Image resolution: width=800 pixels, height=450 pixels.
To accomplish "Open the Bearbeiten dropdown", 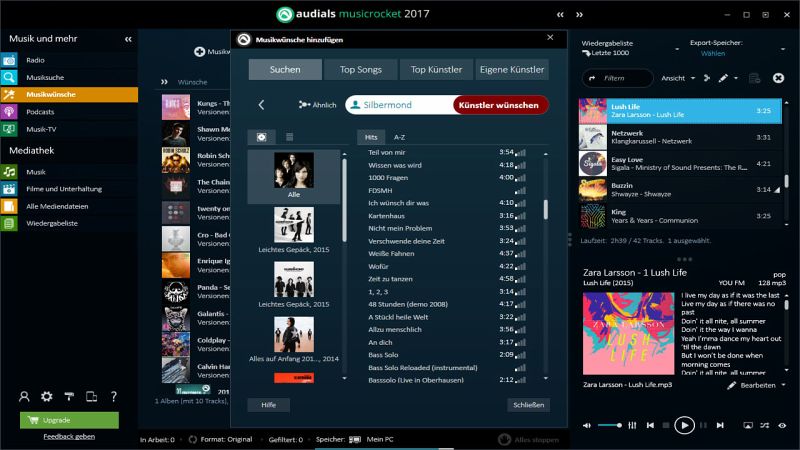I will click(x=757, y=385).
